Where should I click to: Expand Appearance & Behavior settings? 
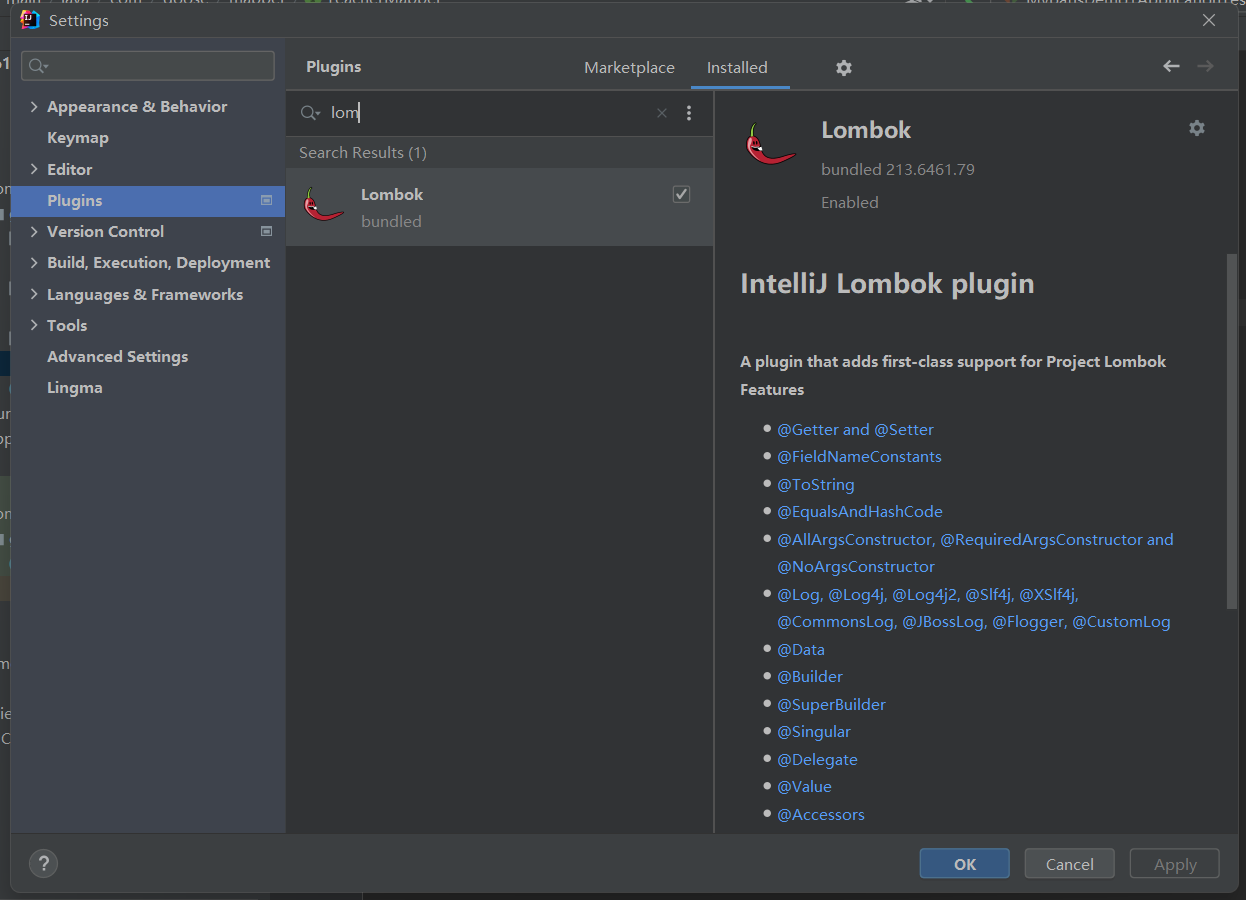35,107
